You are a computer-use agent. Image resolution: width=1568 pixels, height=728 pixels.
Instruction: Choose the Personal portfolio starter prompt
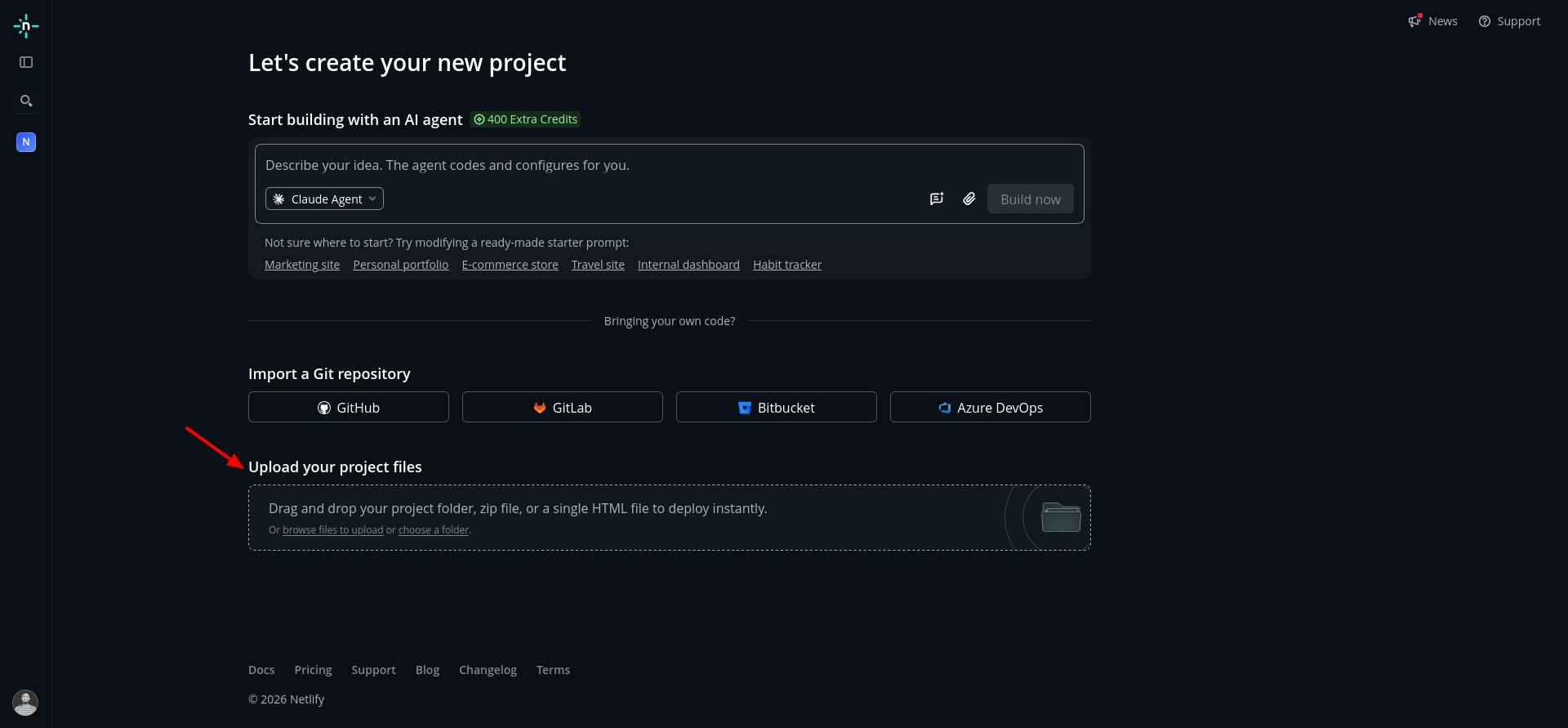pos(401,265)
